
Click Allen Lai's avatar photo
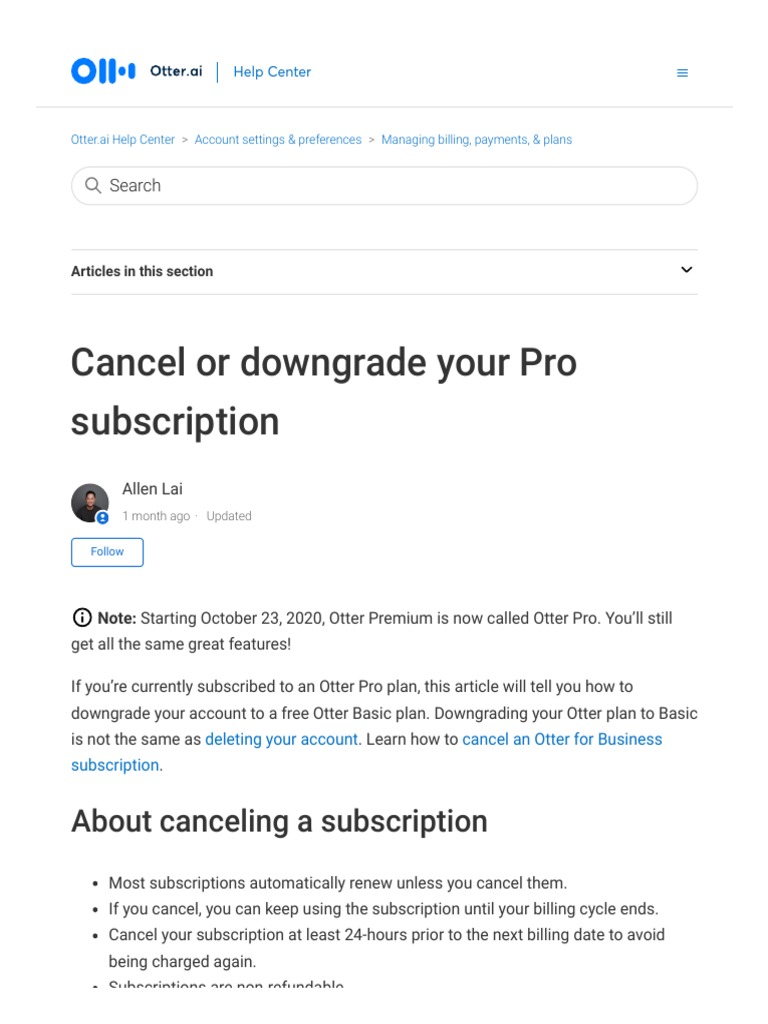pos(89,502)
